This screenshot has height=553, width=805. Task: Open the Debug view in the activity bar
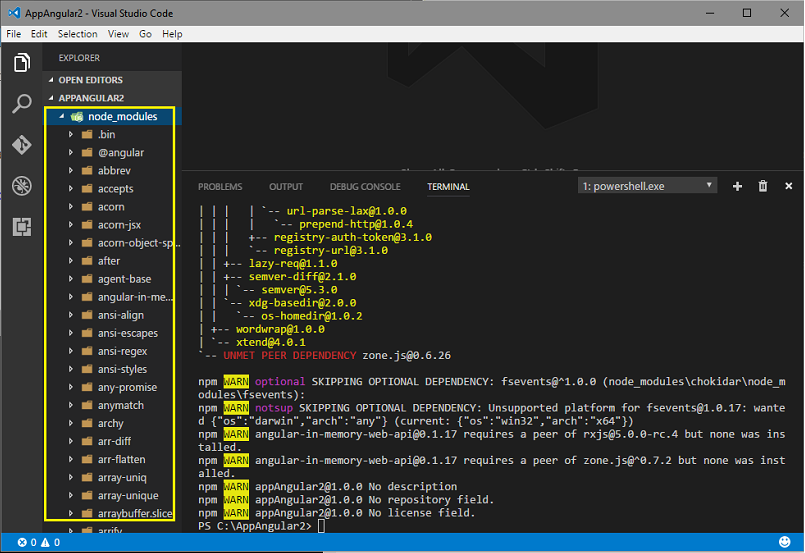tap(22, 186)
